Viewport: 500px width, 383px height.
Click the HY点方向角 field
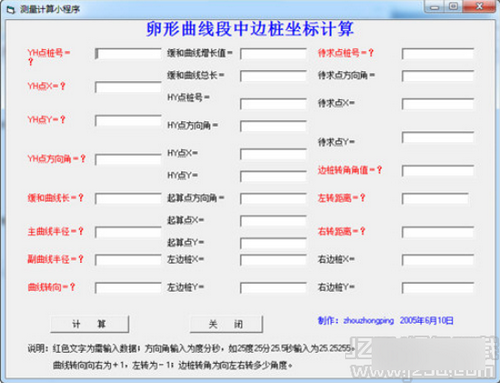[273, 126]
